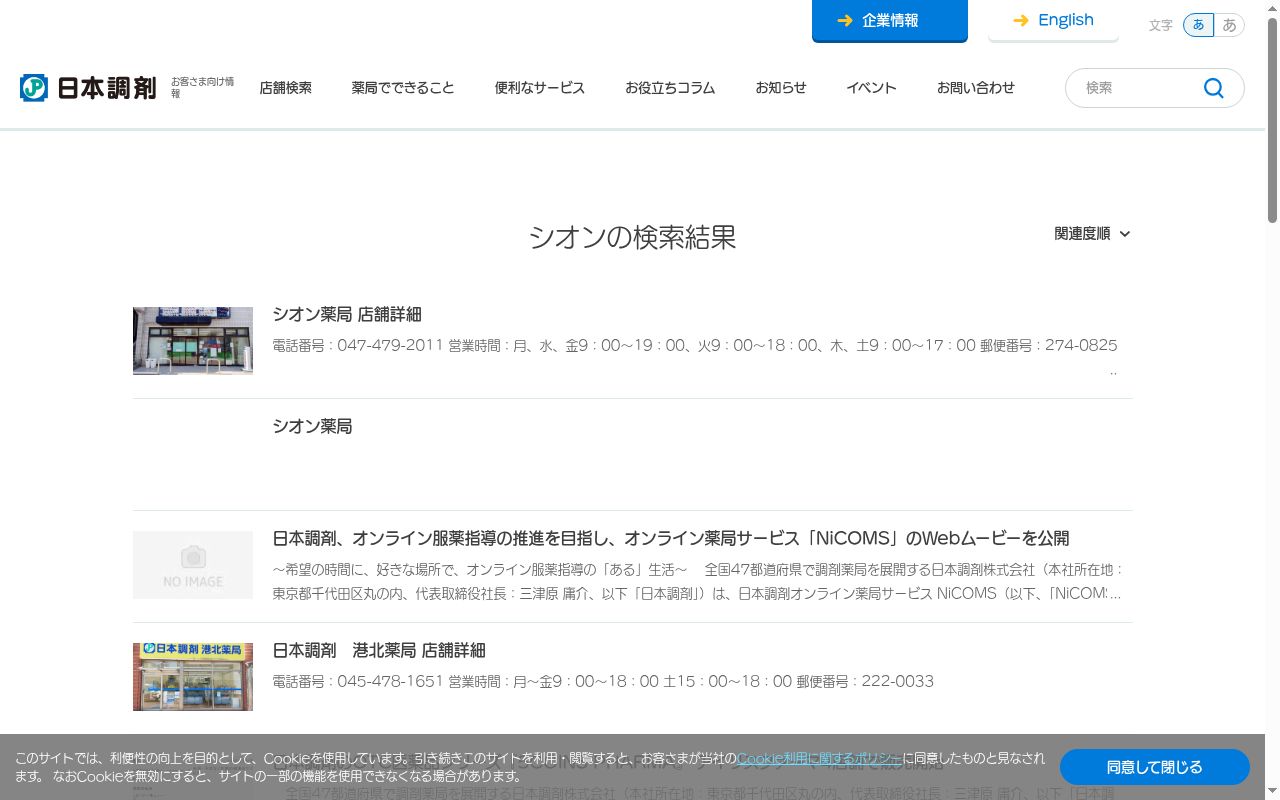
Task: Open 日本調剤 港北薬局 店舗詳細 result
Action: (x=379, y=650)
